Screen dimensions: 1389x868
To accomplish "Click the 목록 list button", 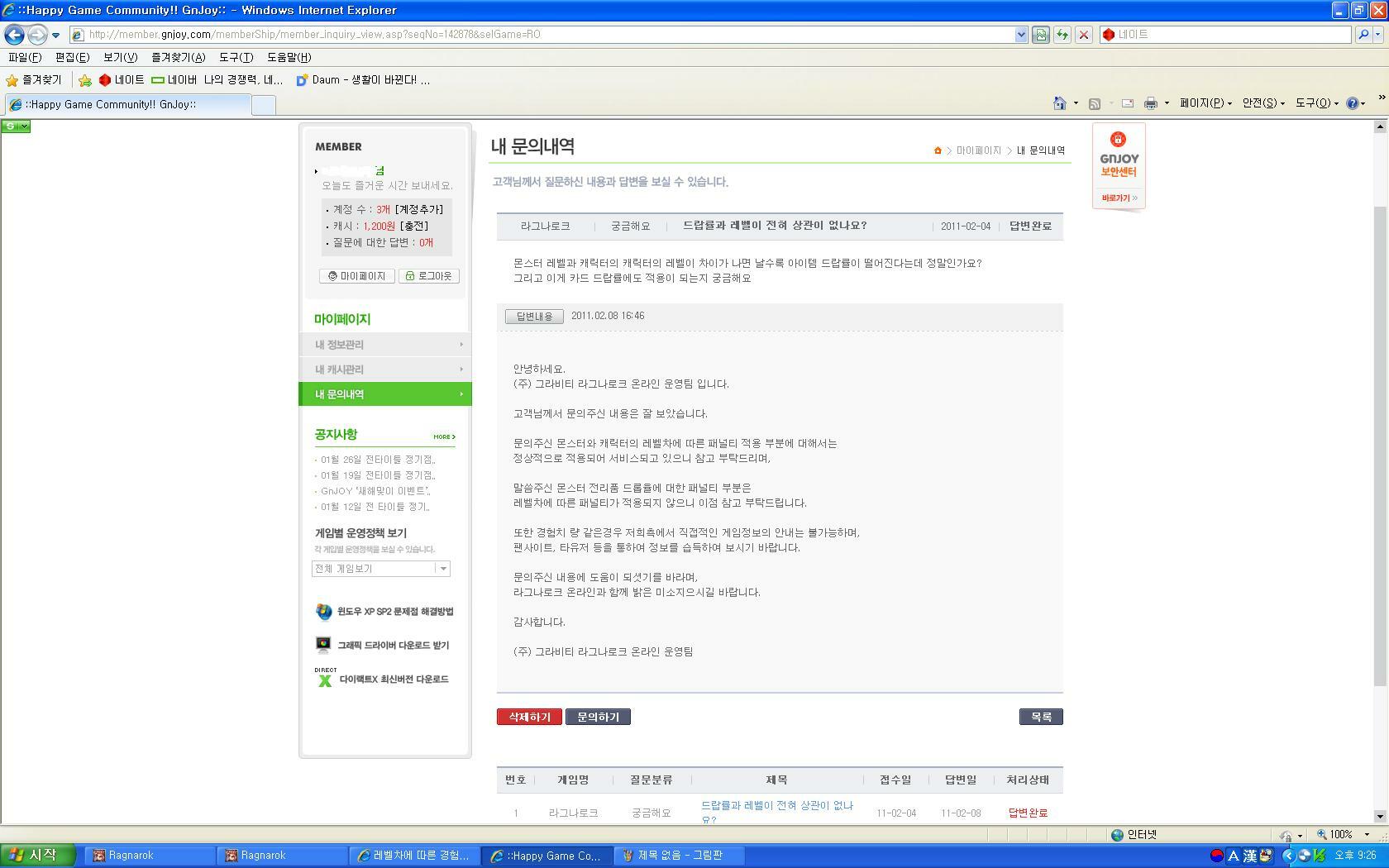I will pyautogui.click(x=1041, y=717).
